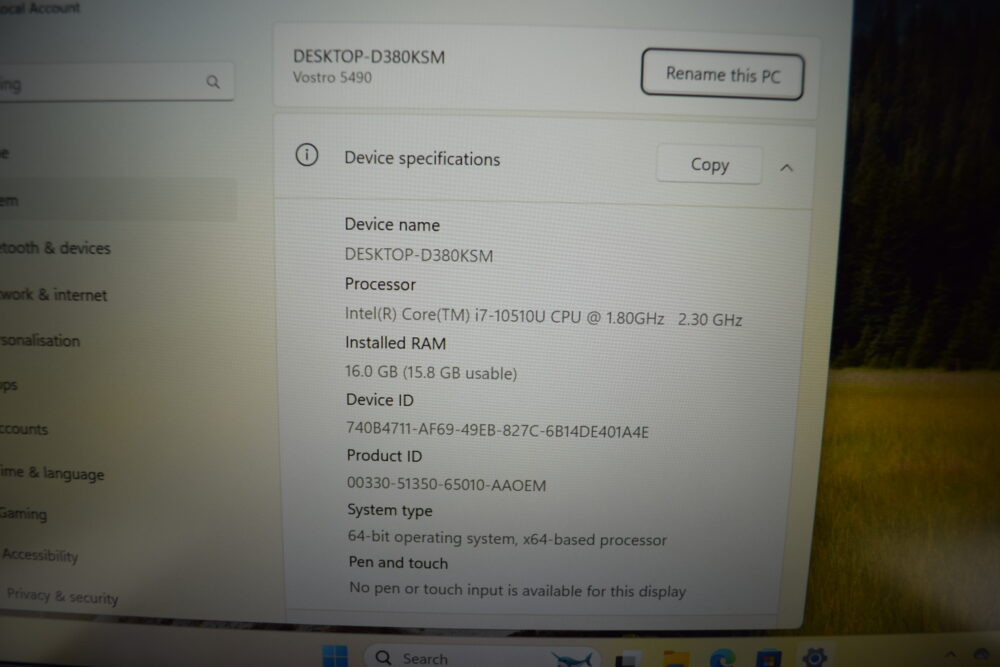The height and width of the screenshot is (667, 1000).
Task: Click the Vostro 5490 model text
Action: coord(332,77)
